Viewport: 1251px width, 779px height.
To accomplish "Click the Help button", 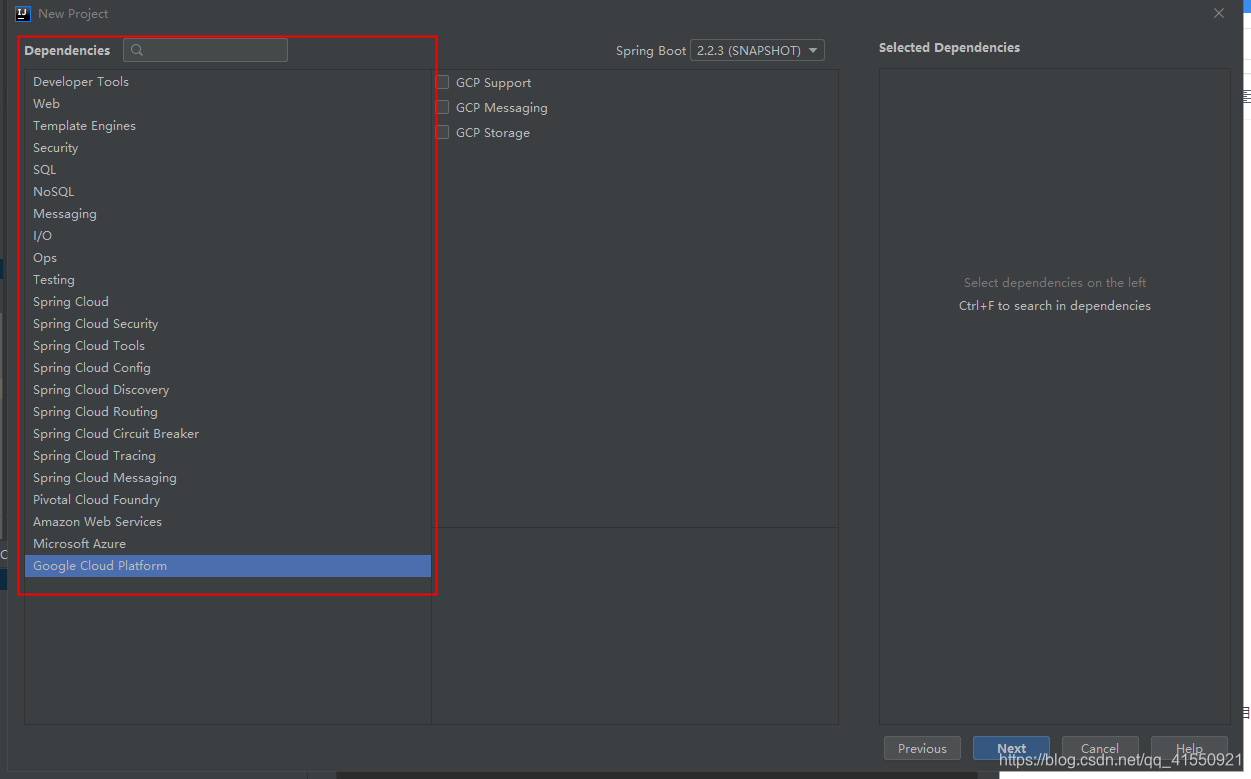I will [x=1189, y=748].
